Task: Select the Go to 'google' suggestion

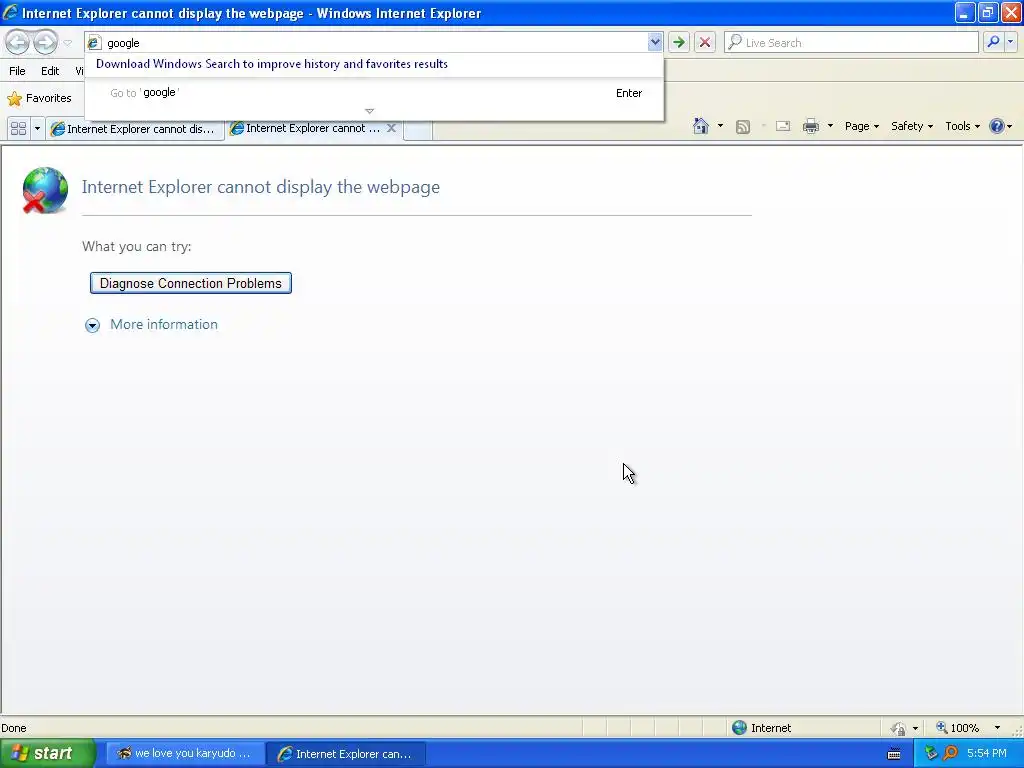Action: [375, 93]
